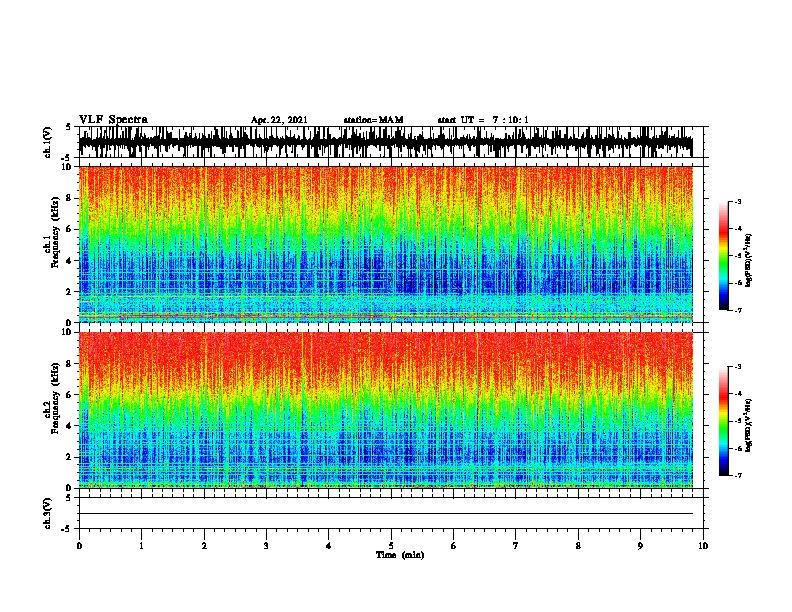The width and height of the screenshot is (792, 612).
Task: Select the "Apr. 22, 2021" date text
Action: click(x=279, y=120)
